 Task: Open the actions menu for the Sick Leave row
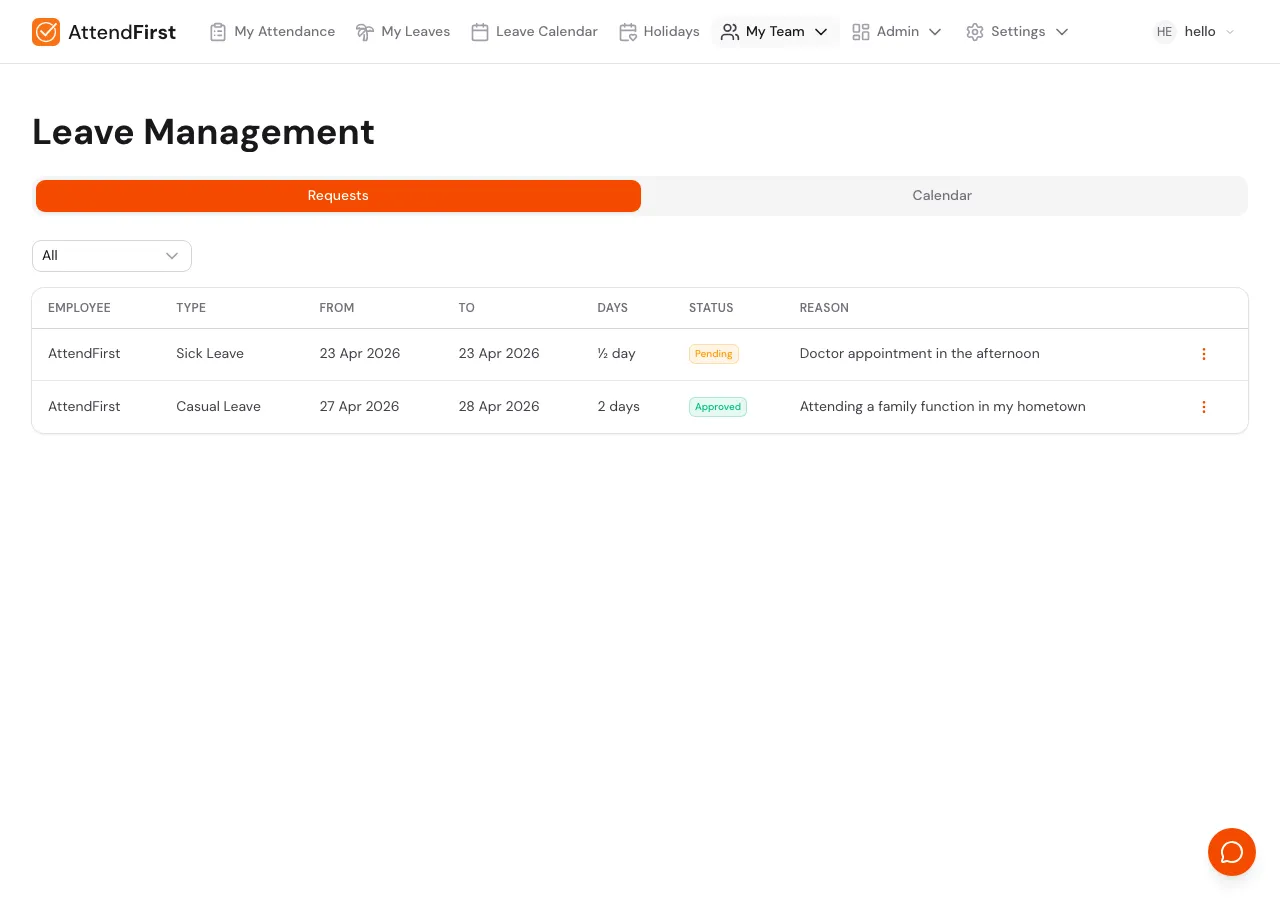click(x=1204, y=354)
